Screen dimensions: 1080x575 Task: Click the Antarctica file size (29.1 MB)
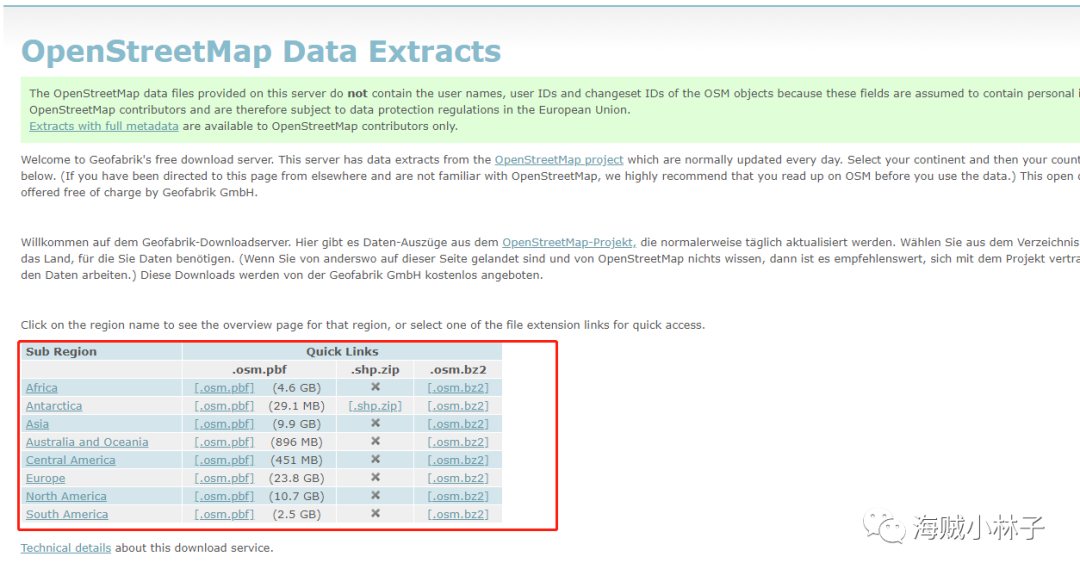[297, 406]
